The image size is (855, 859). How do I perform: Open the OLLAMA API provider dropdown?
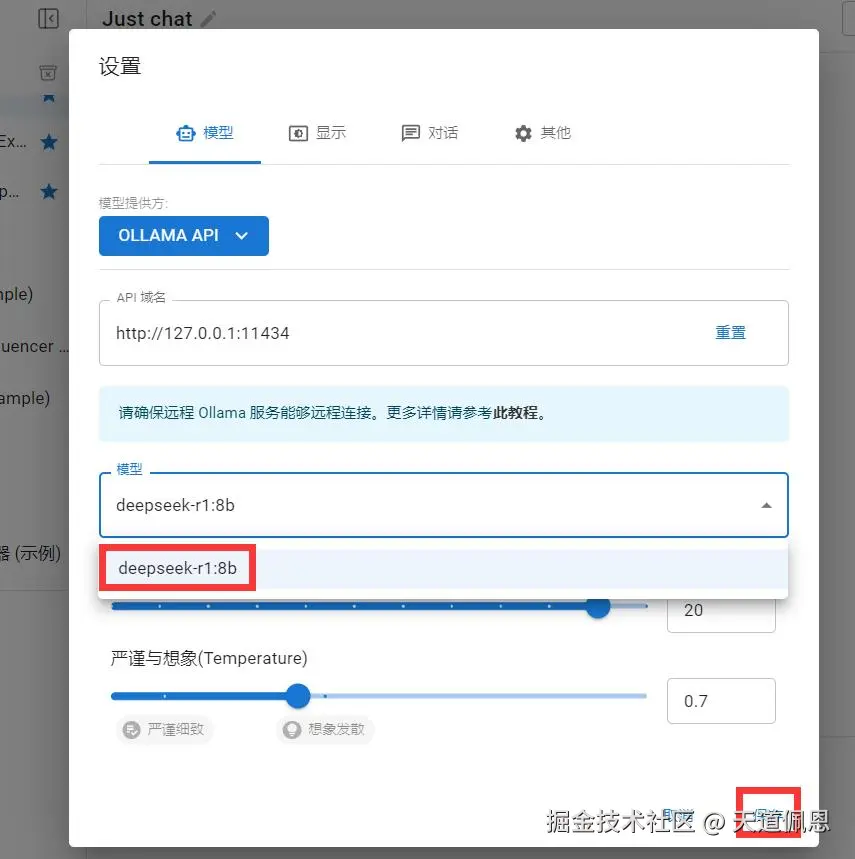pos(183,236)
